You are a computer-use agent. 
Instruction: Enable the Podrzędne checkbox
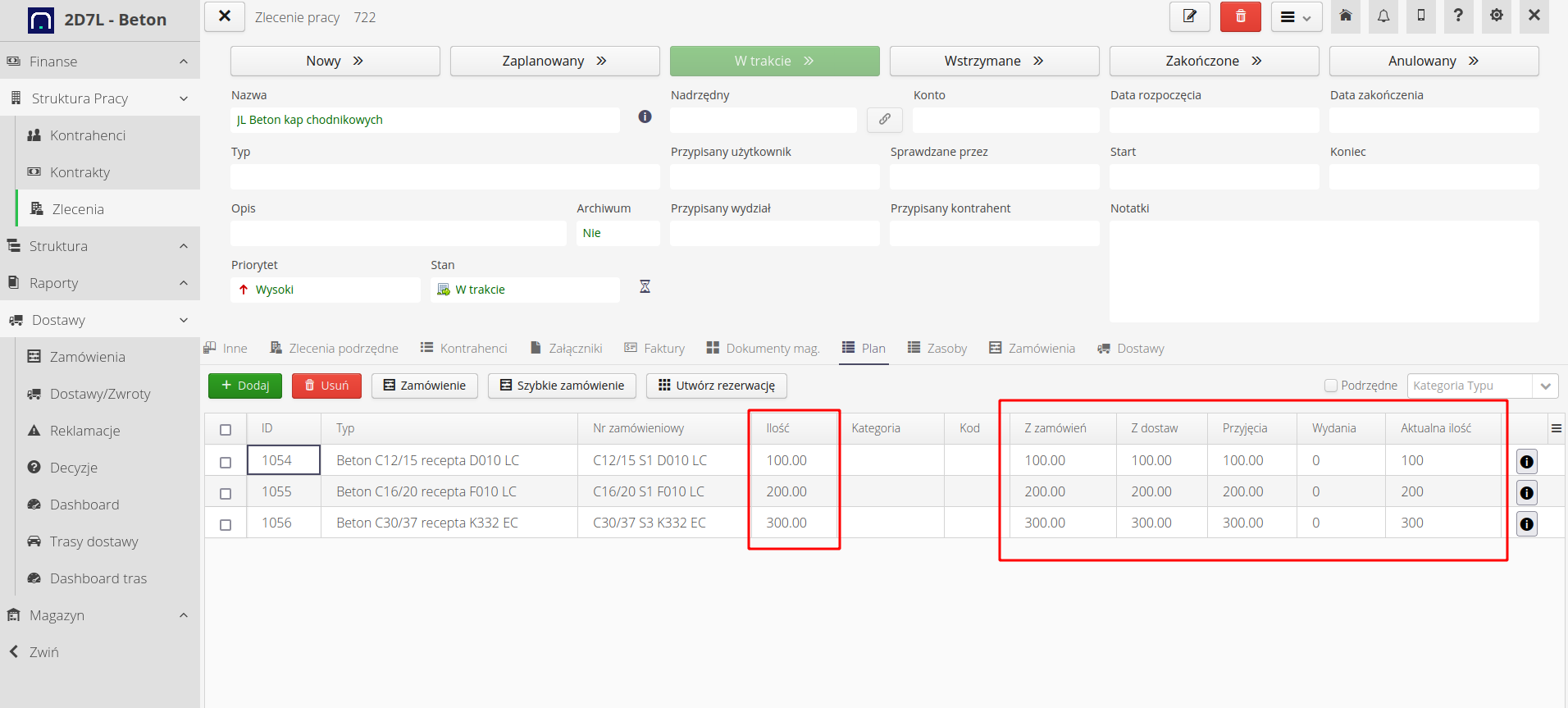tap(1331, 386)
